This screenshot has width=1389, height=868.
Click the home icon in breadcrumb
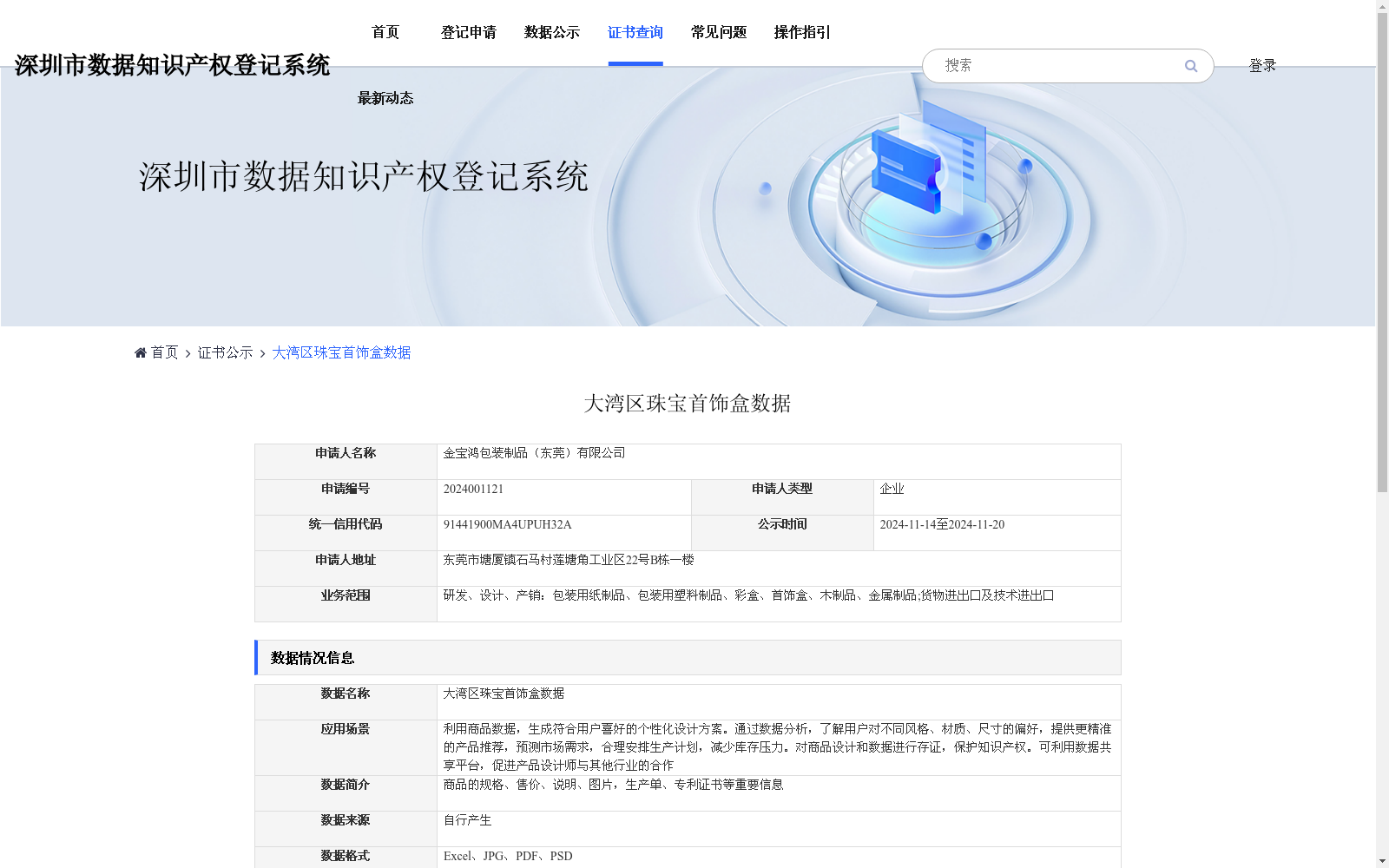tap(141, 352)
